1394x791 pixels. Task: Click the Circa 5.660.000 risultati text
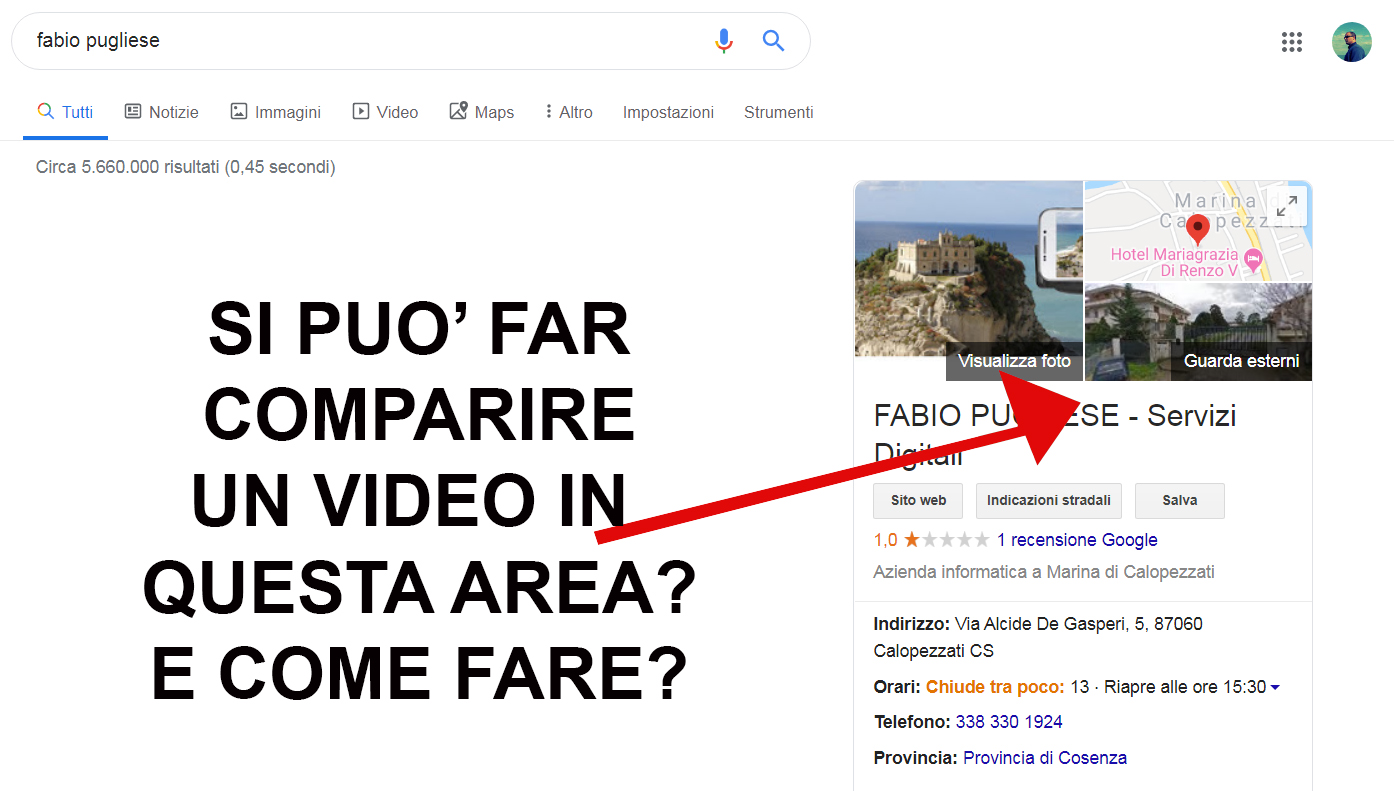pos(186,167)
